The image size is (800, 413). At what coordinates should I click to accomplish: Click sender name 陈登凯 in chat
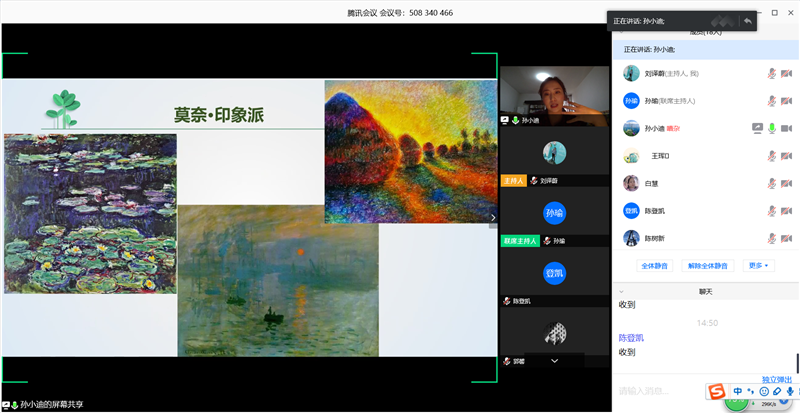click(631, 338)
